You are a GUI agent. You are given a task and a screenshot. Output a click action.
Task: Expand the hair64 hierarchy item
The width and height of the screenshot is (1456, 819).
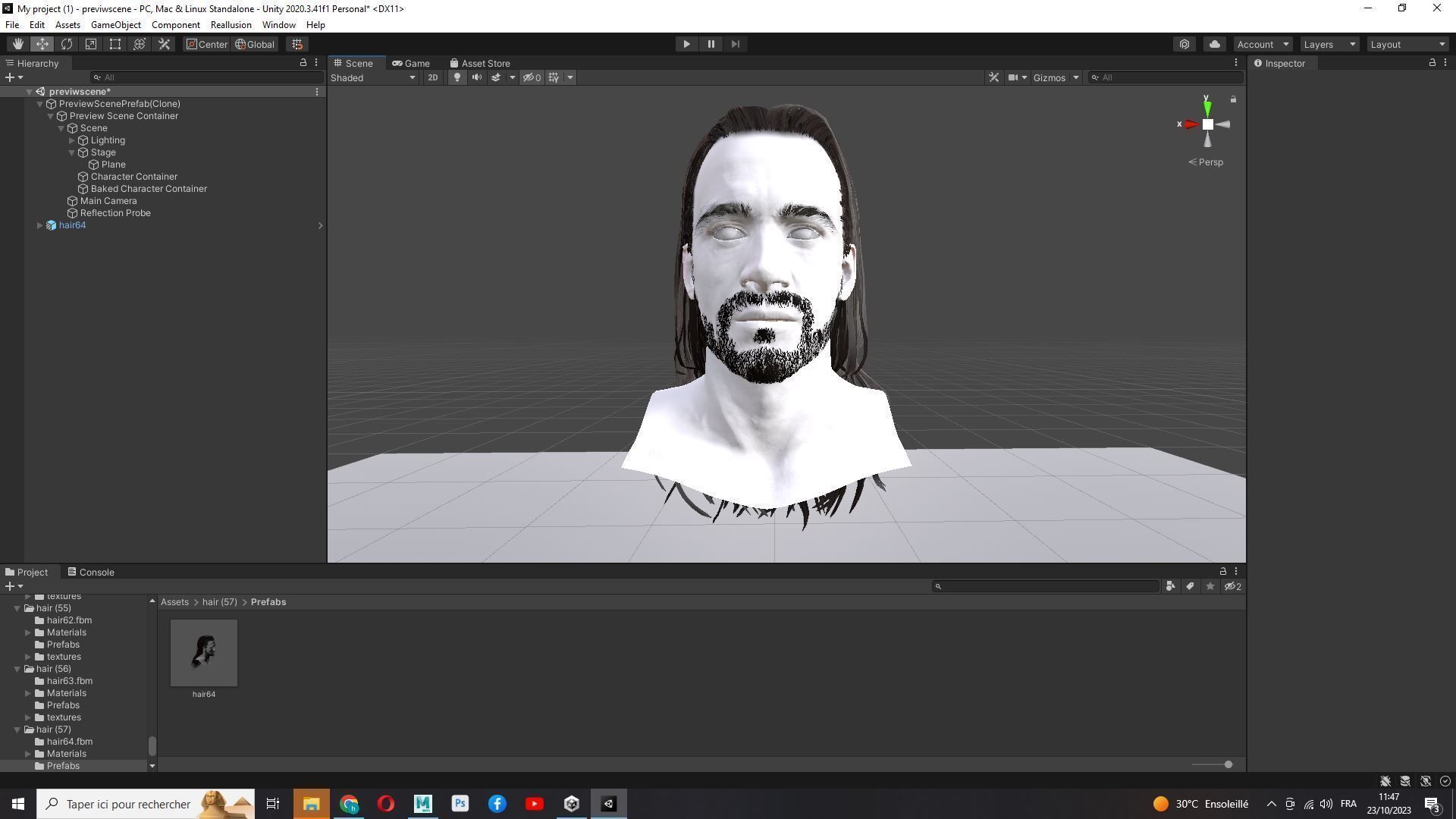[39, 225]
